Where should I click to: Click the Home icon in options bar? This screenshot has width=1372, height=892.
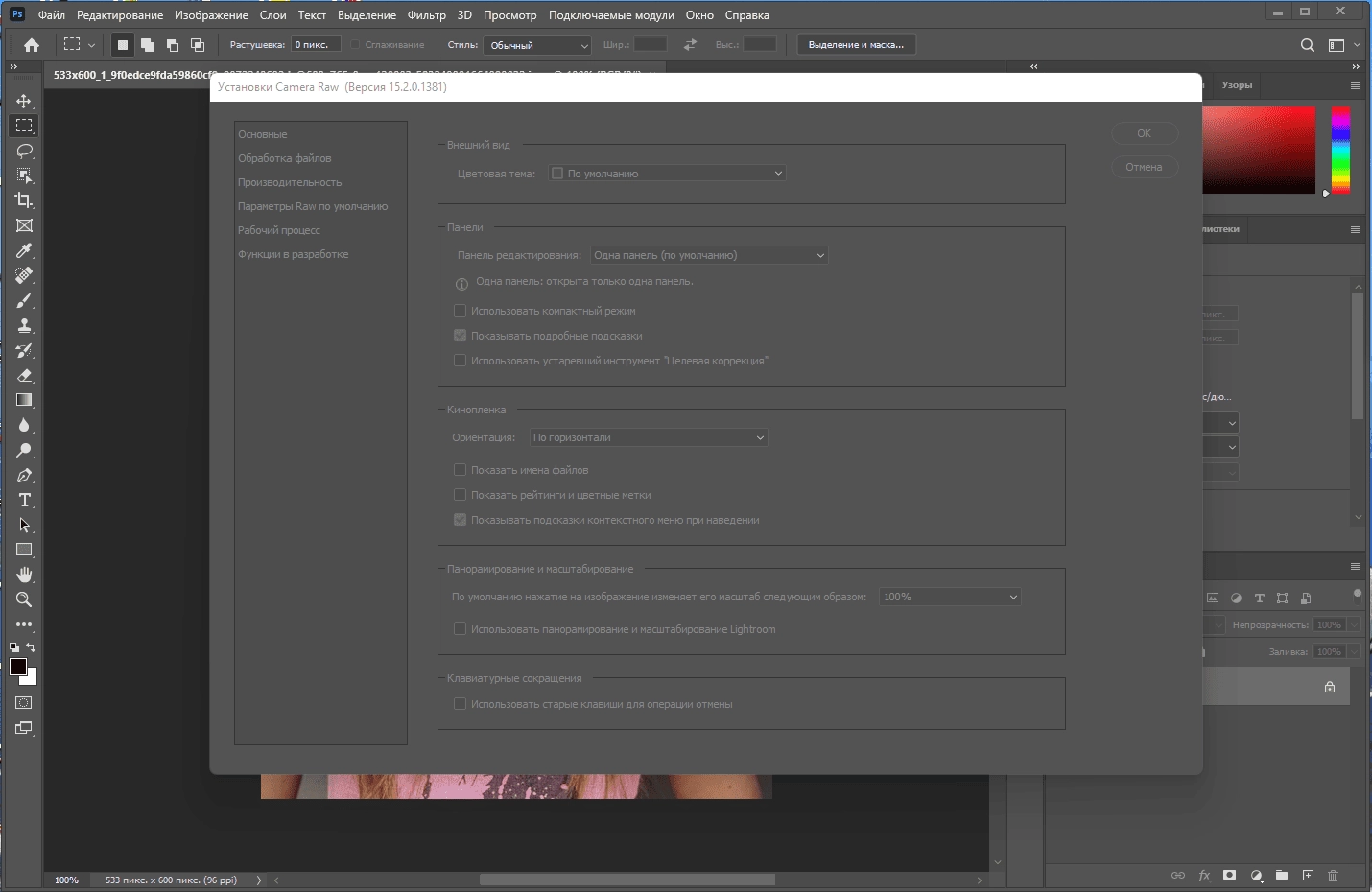pos(32,45)
